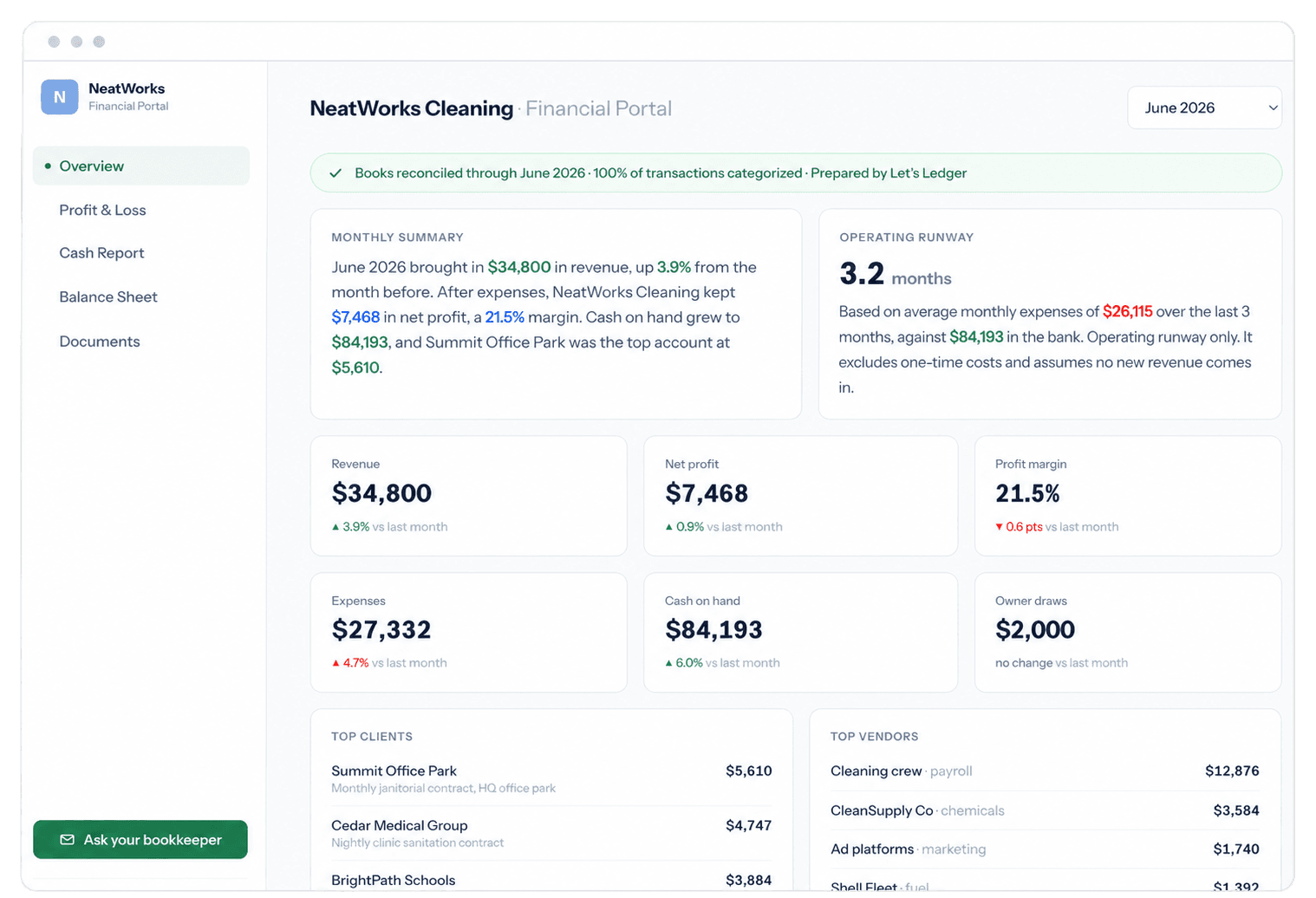Select the Expenses $27,332 card

(x=469, y=632)
